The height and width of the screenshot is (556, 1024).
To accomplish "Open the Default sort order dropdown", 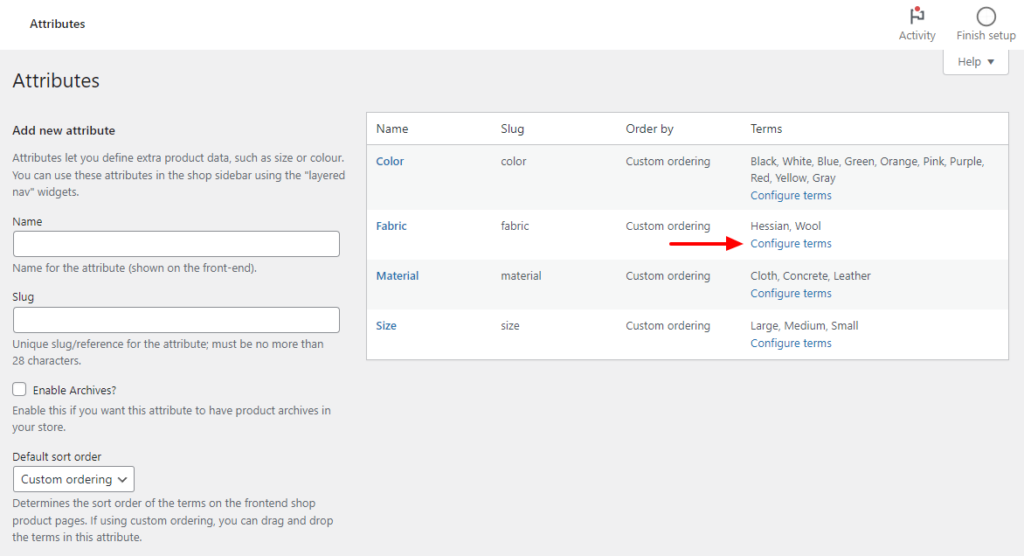I will 74,479.
